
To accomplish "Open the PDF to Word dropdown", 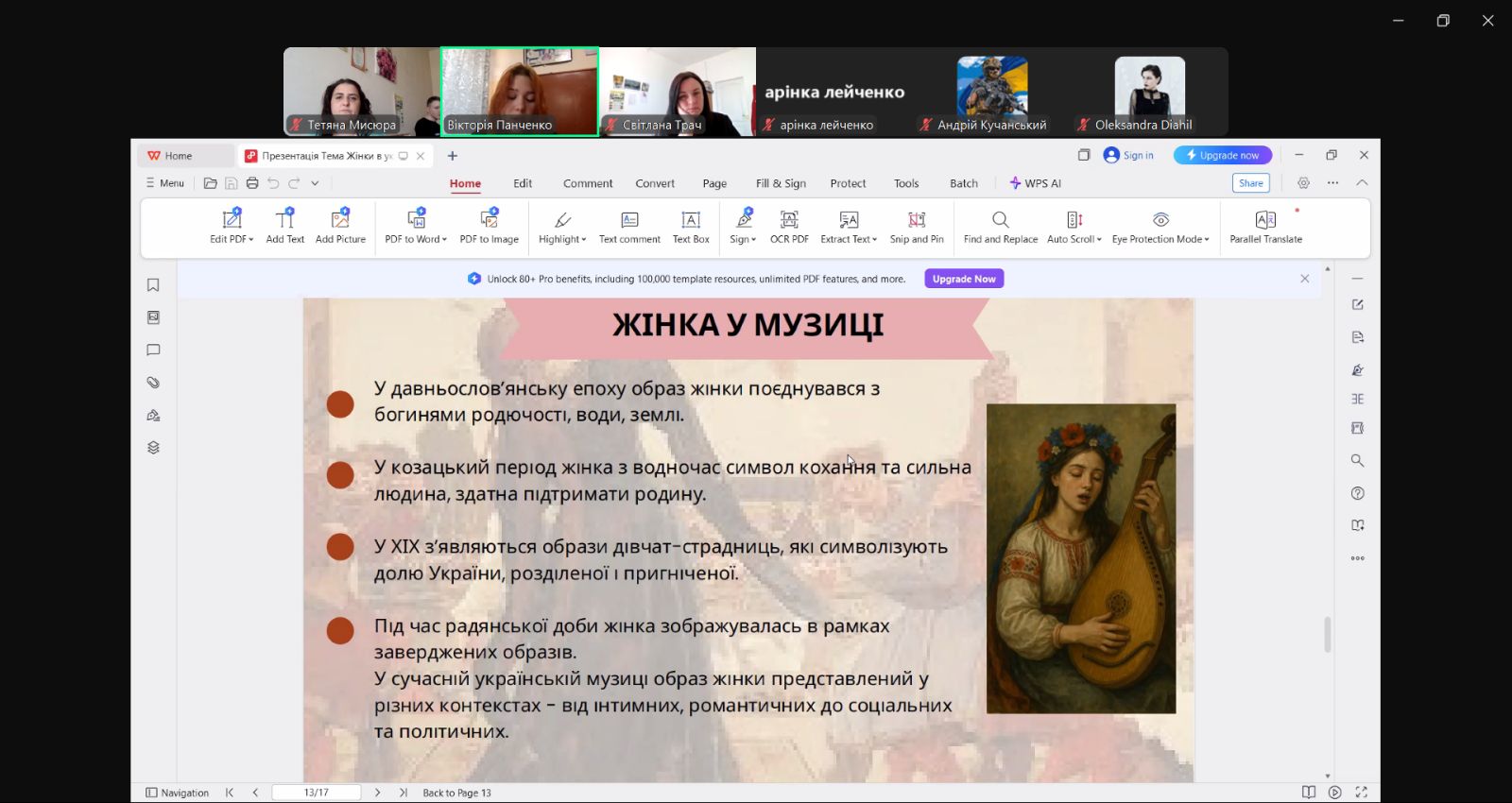I will (444, 240).
